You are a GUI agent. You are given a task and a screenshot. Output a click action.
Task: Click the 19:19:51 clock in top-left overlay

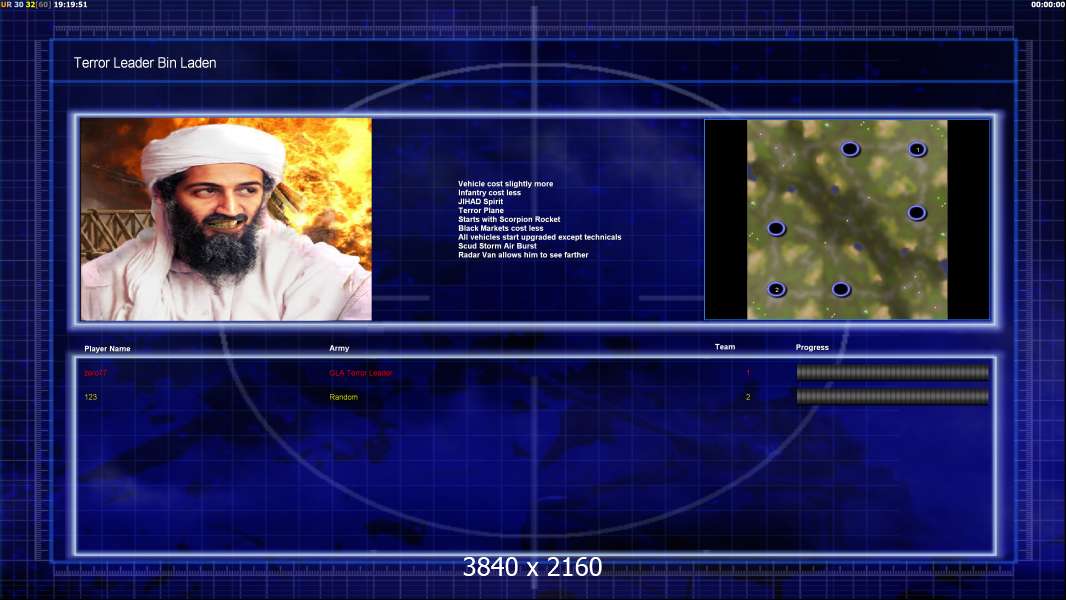click(x=70, y=5)
